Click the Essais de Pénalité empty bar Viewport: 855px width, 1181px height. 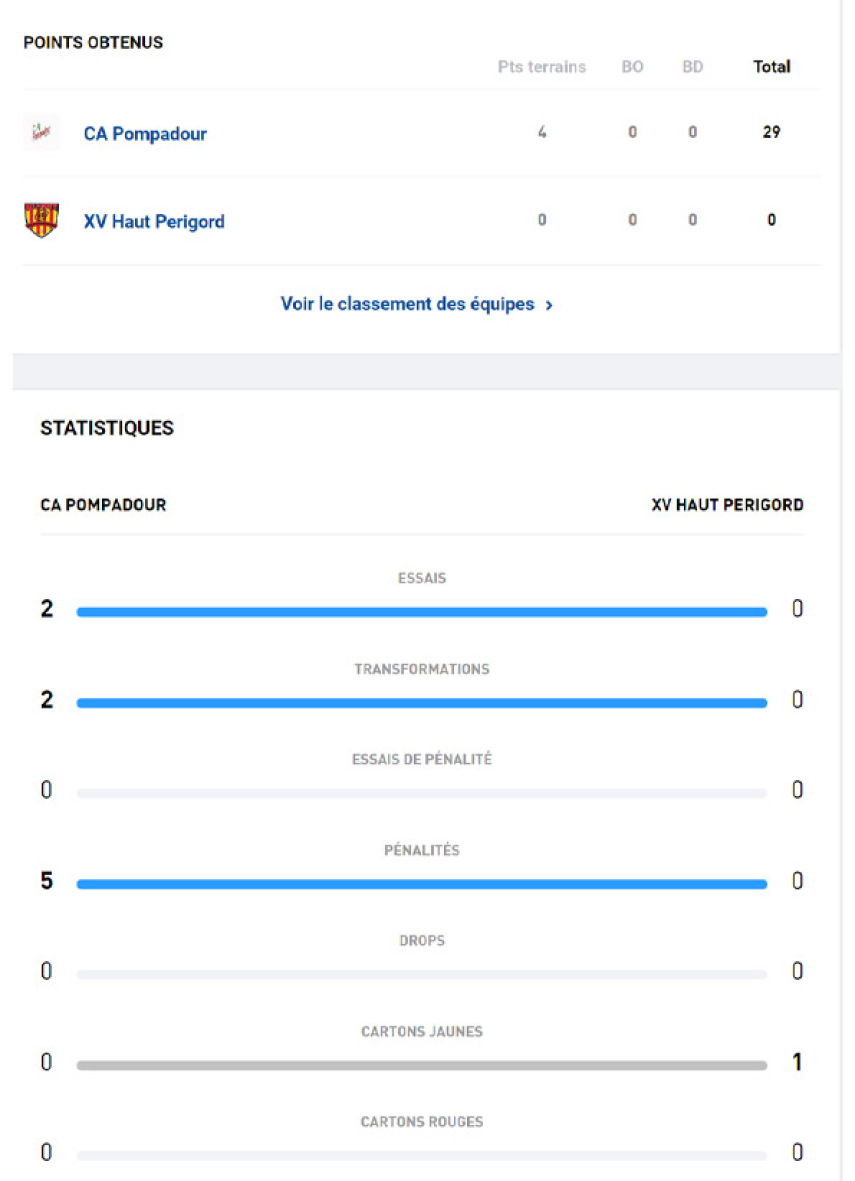coord(421,794)
